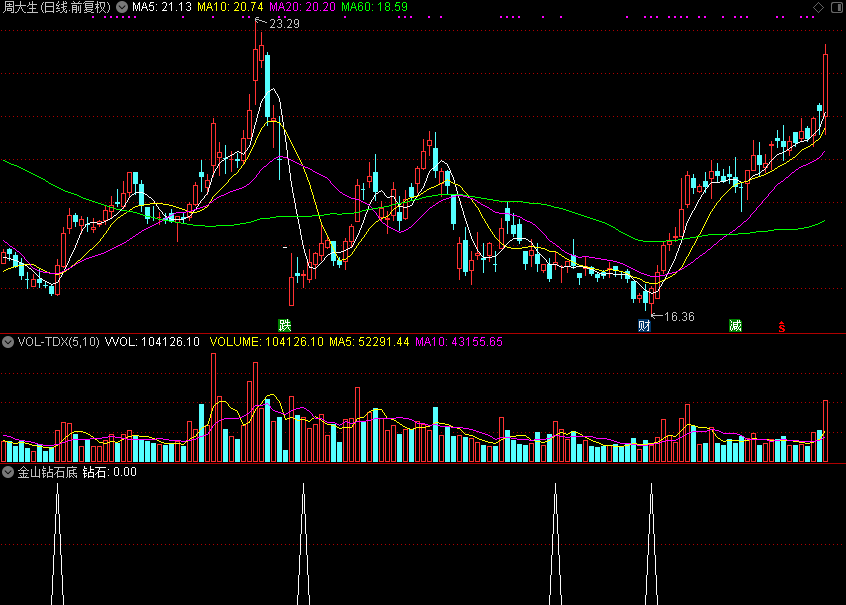Click the 16.36 low price label
This screenshot has width=846, height=605.
pos(679,317)
